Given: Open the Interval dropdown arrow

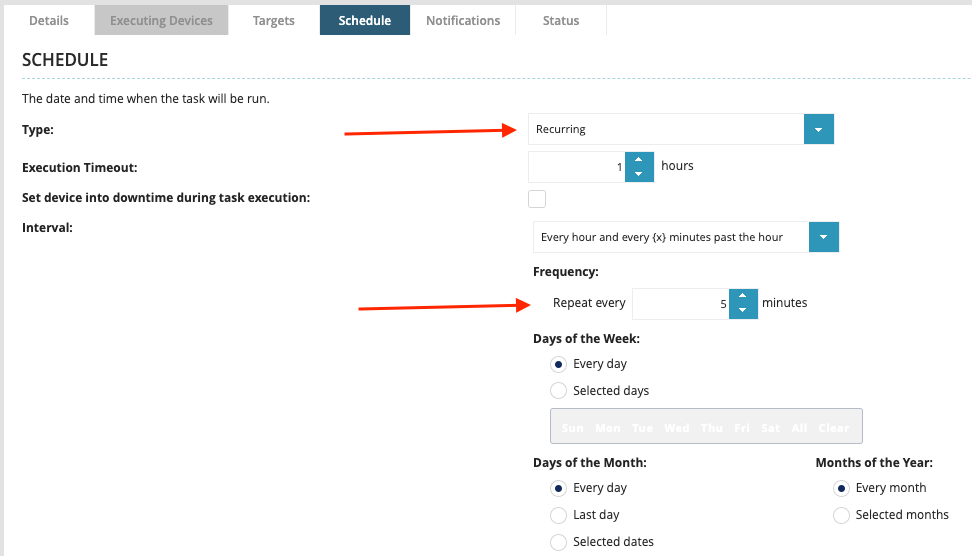Looking at the screenshot, I should (823, 237).
